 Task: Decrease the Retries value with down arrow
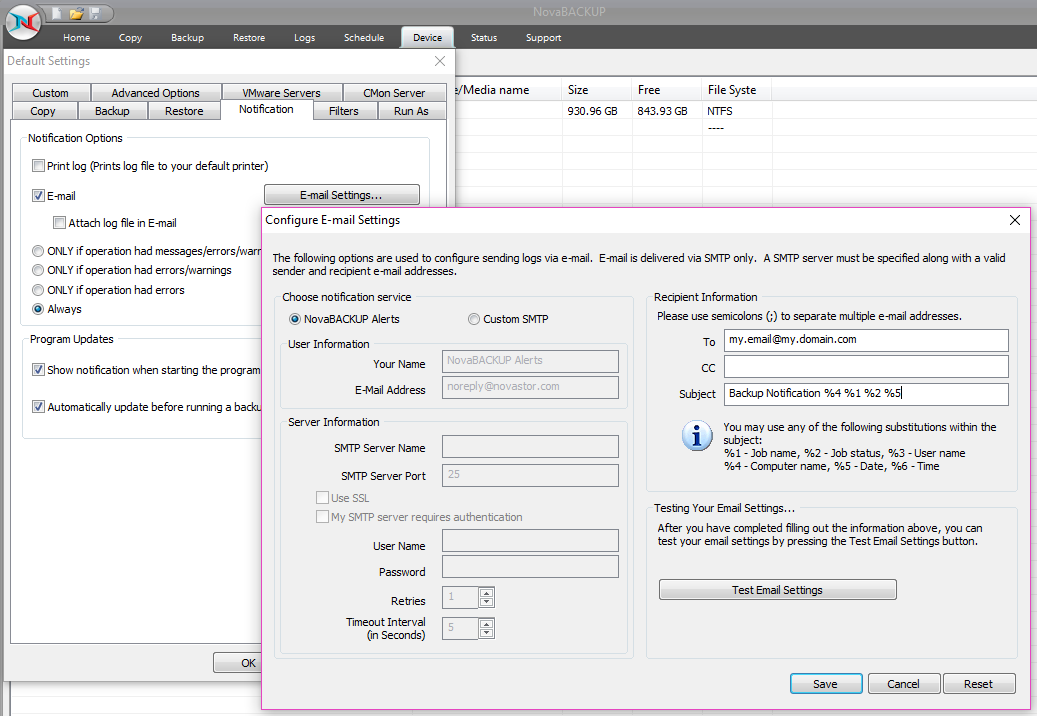(487, 602)
